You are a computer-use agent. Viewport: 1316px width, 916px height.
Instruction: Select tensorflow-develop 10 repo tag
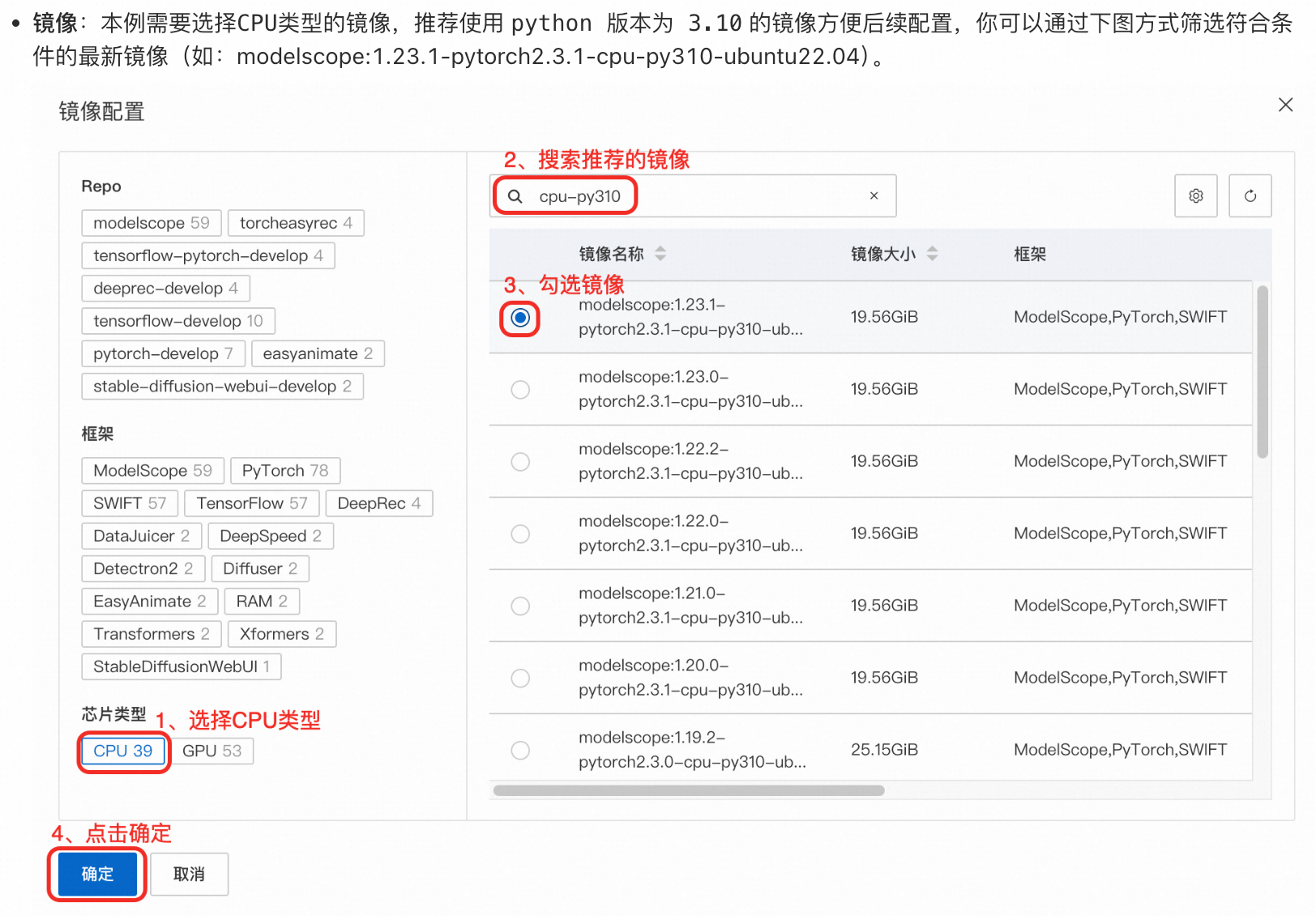pos(178,321)
